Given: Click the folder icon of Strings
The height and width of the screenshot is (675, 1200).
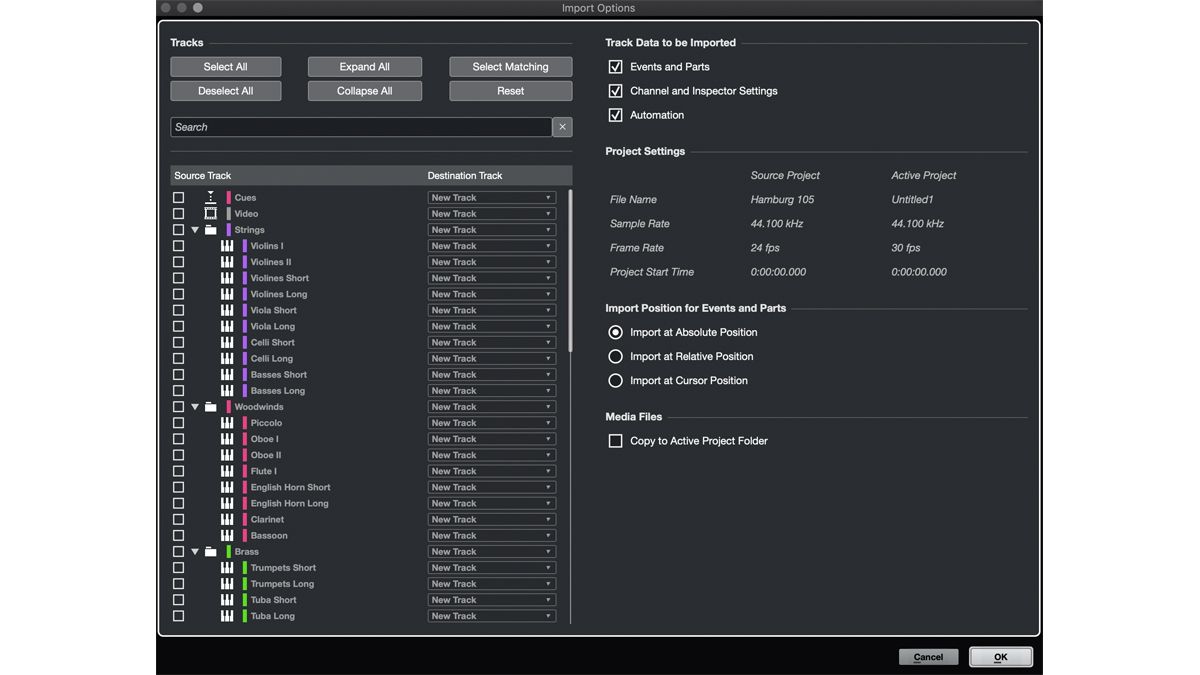Looking at the screenshot, I should (x=210, y=230).
